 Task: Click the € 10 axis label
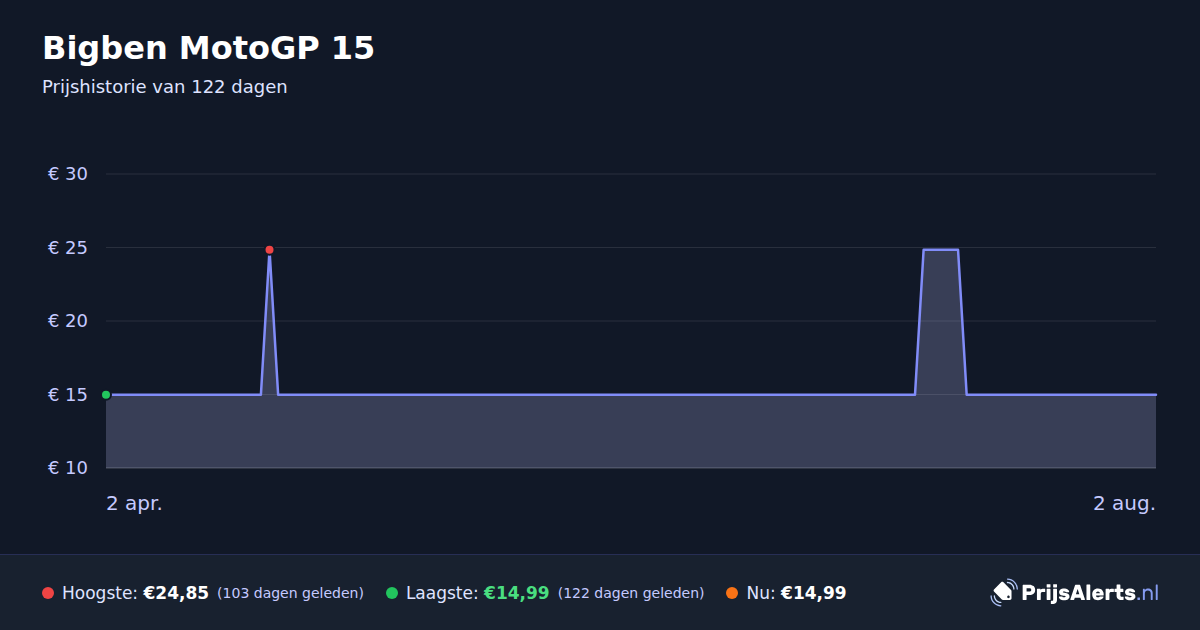point(68,468)
